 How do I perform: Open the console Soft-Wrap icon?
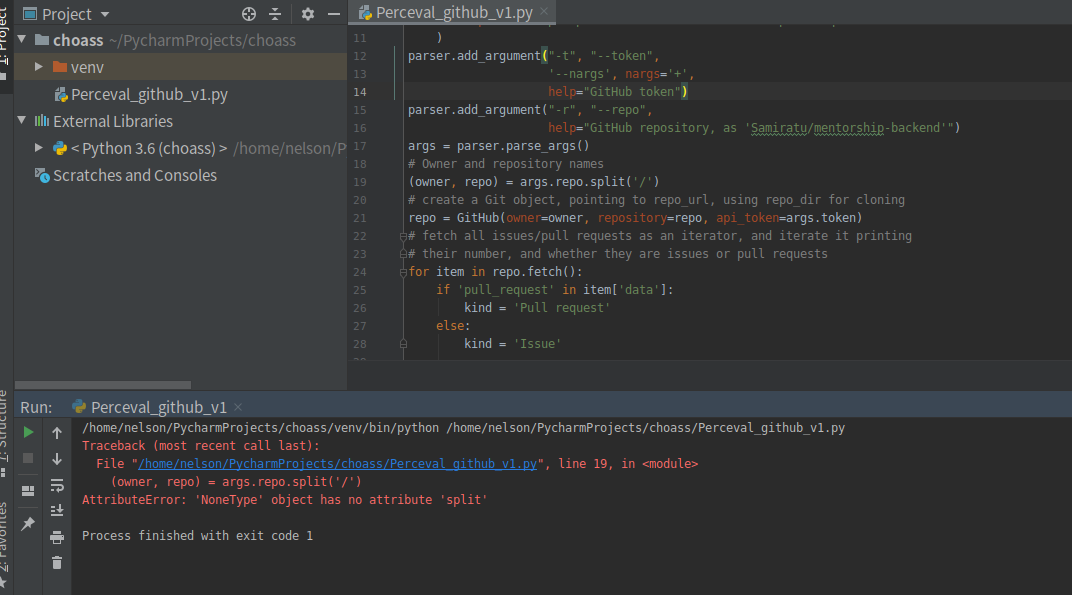click(x=57, y=485)
